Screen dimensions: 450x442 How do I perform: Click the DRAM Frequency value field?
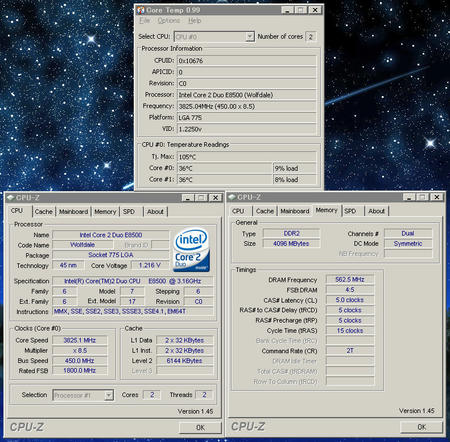pyautogui.click(x=350, y=280)
